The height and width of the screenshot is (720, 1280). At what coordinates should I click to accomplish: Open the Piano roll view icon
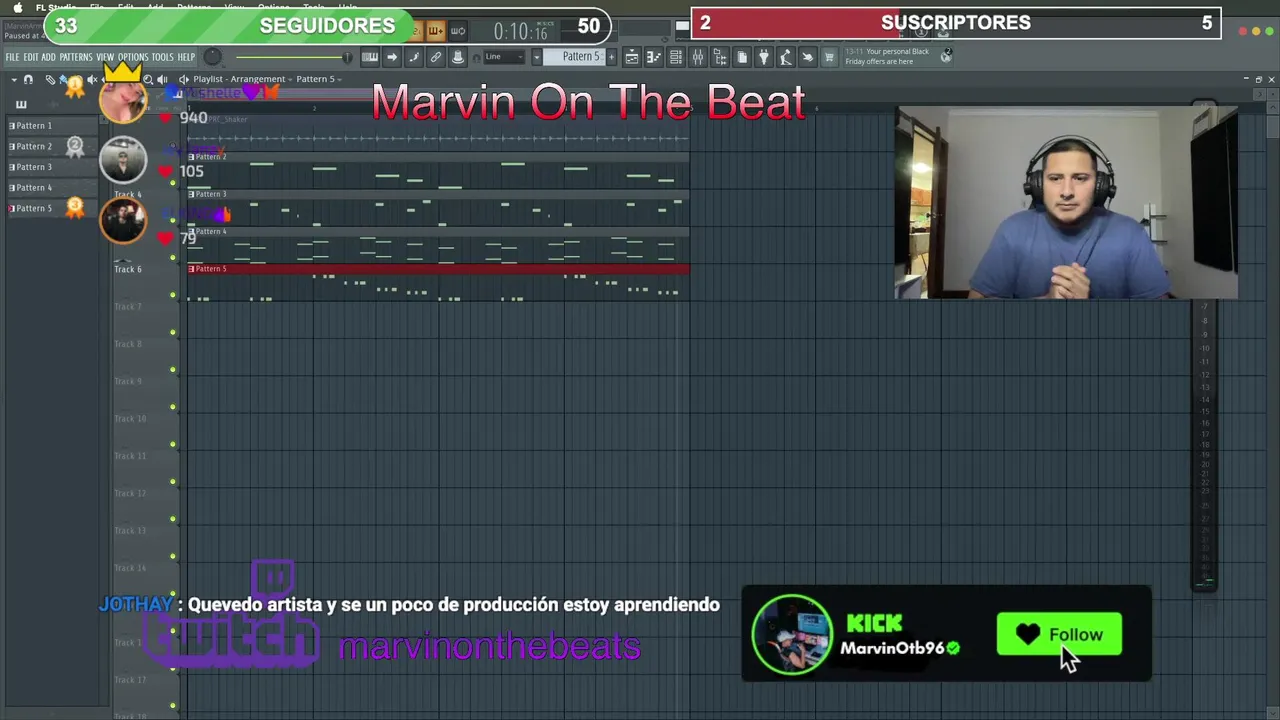point(653,57)
